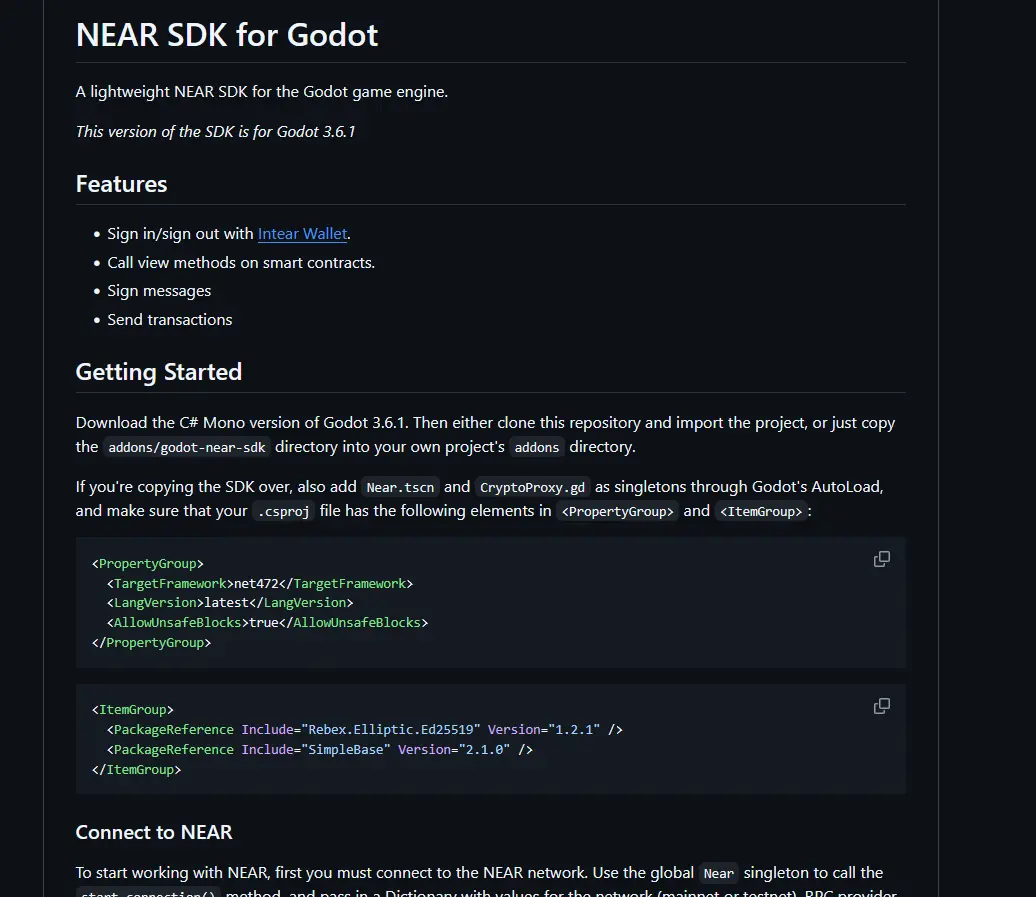Click the NEAR SDK for Godot title
The width and height of the screenshot is (1036, 897).
point(227,34)
